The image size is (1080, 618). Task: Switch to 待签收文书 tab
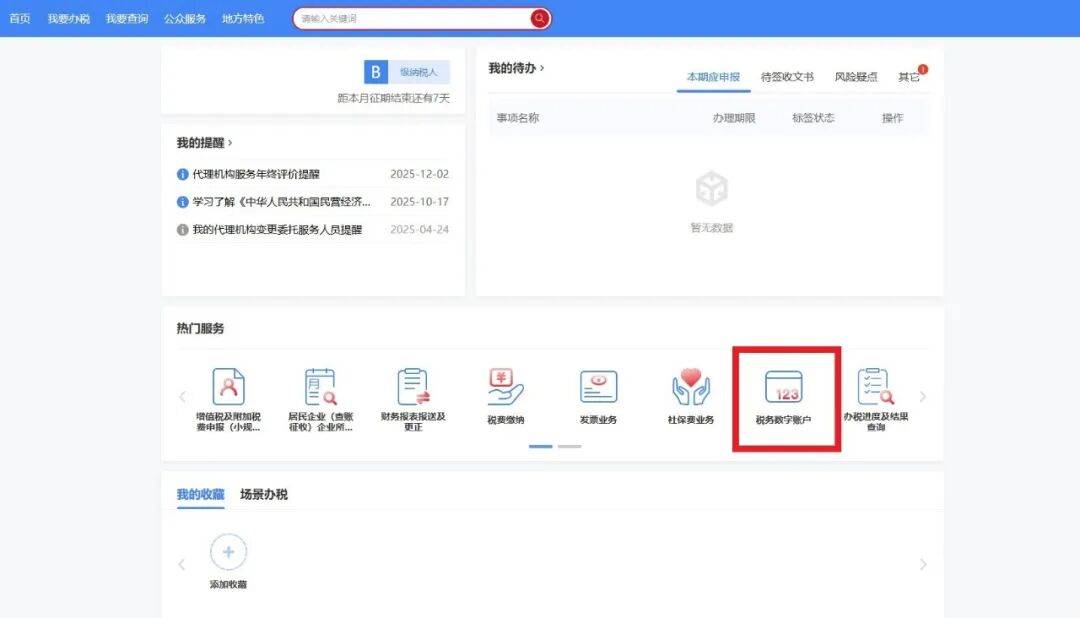tap(787, 77)
